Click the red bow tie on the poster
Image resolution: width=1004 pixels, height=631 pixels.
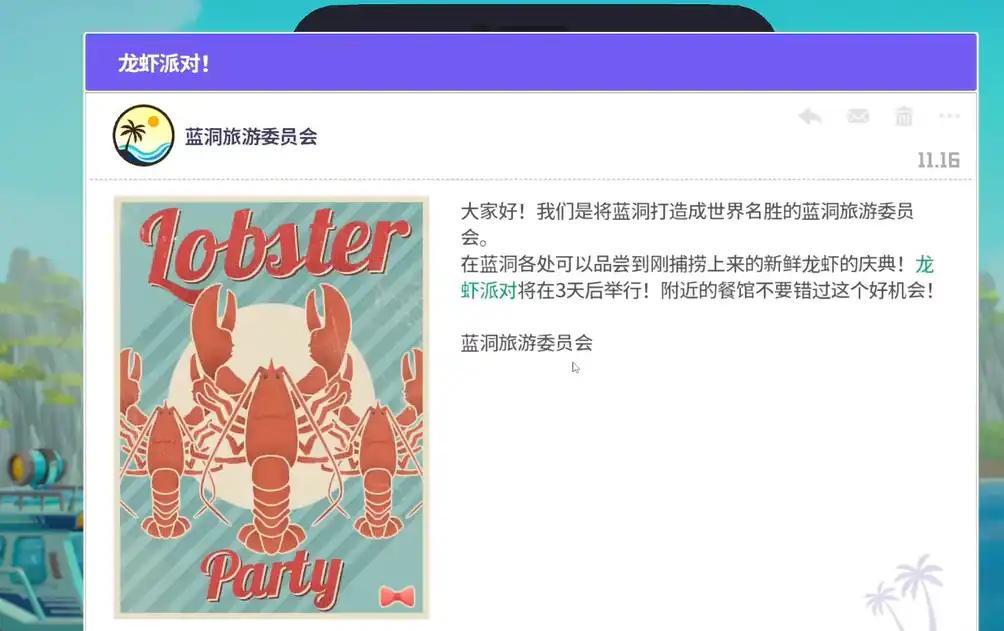[397, 597]
